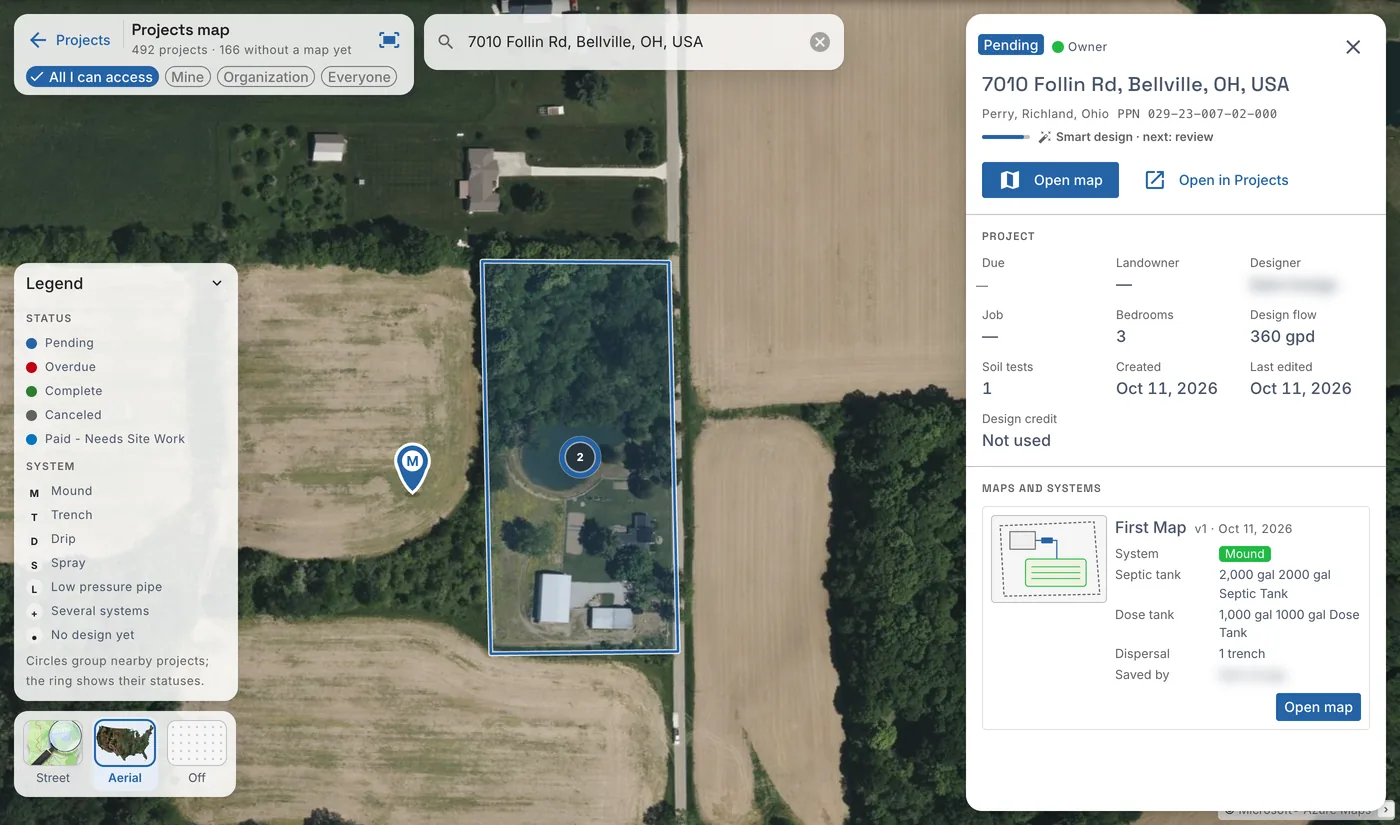
Task: Click the No design yet legend entry
Action: tap(80, 635)
